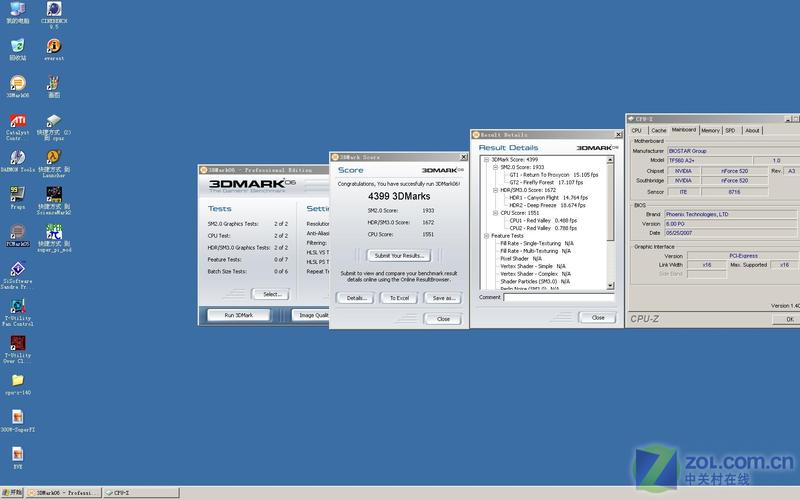This screenshot has width=800, height=500.
Task: Click the Image Quality button in 3DMark06
Action: (x=311, y=315)
